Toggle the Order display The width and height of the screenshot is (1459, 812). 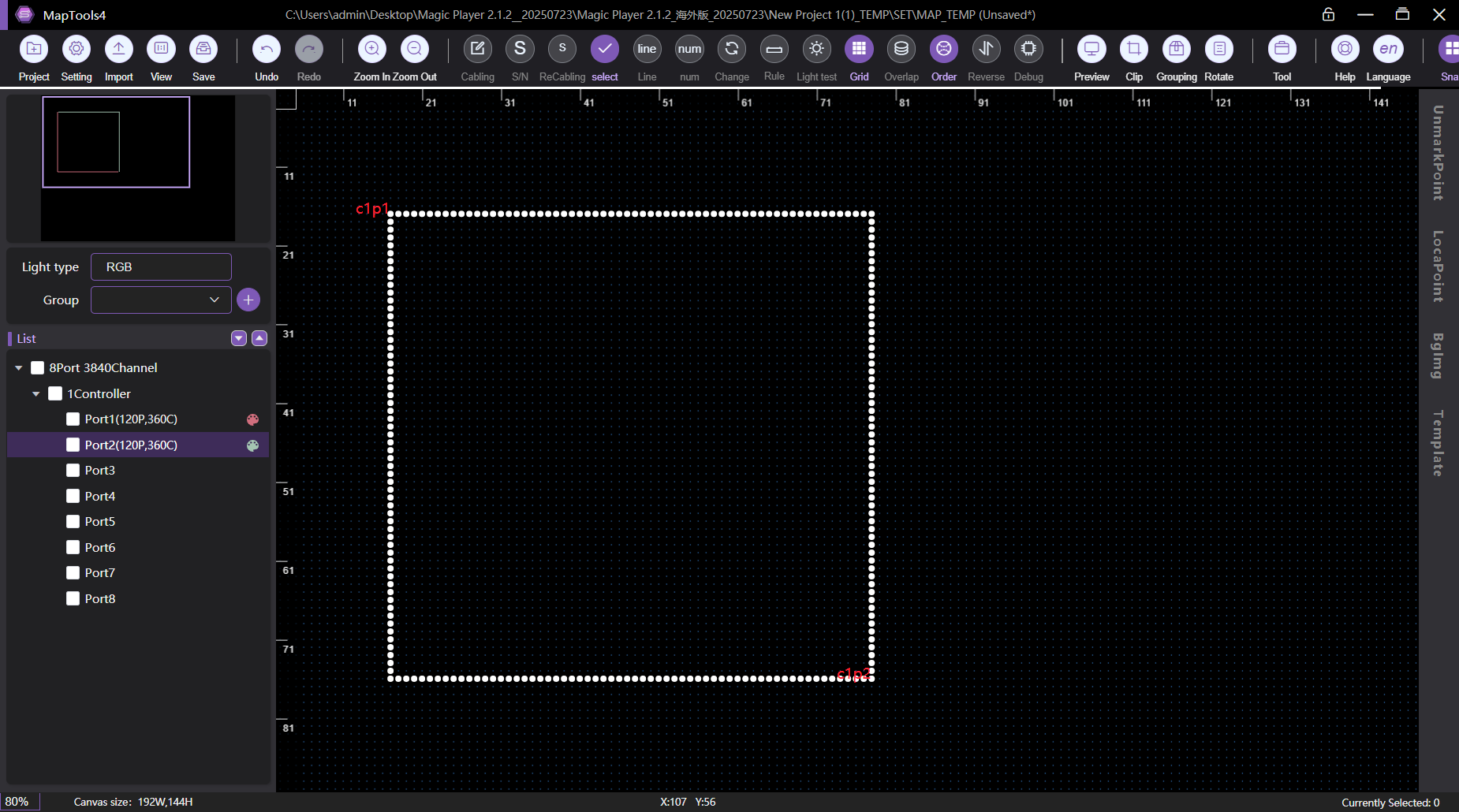944,49
